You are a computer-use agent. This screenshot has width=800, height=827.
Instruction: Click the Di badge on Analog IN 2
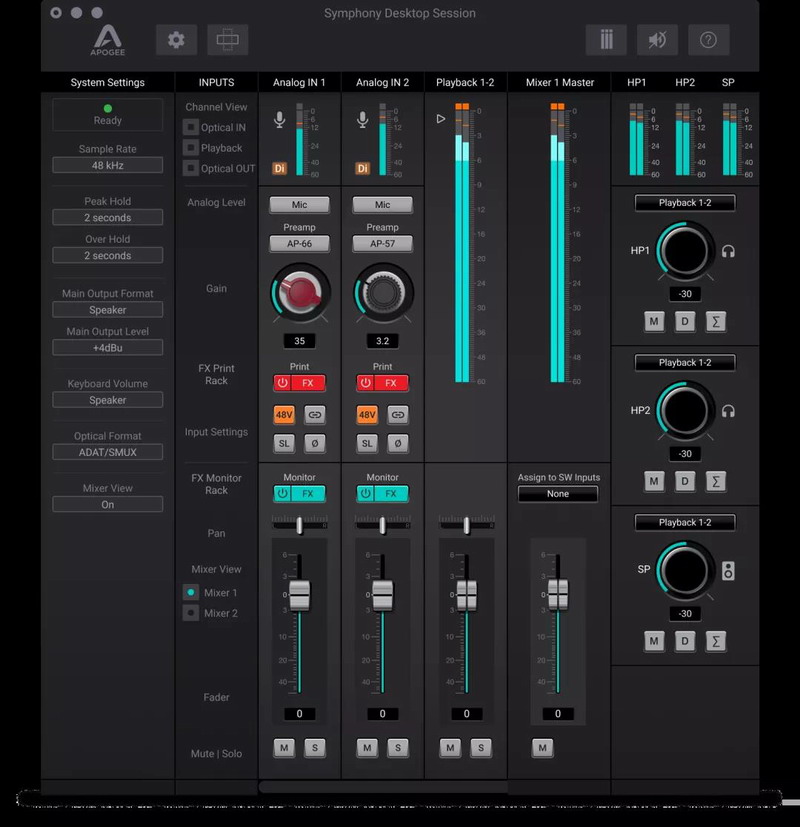pos(362,168)
